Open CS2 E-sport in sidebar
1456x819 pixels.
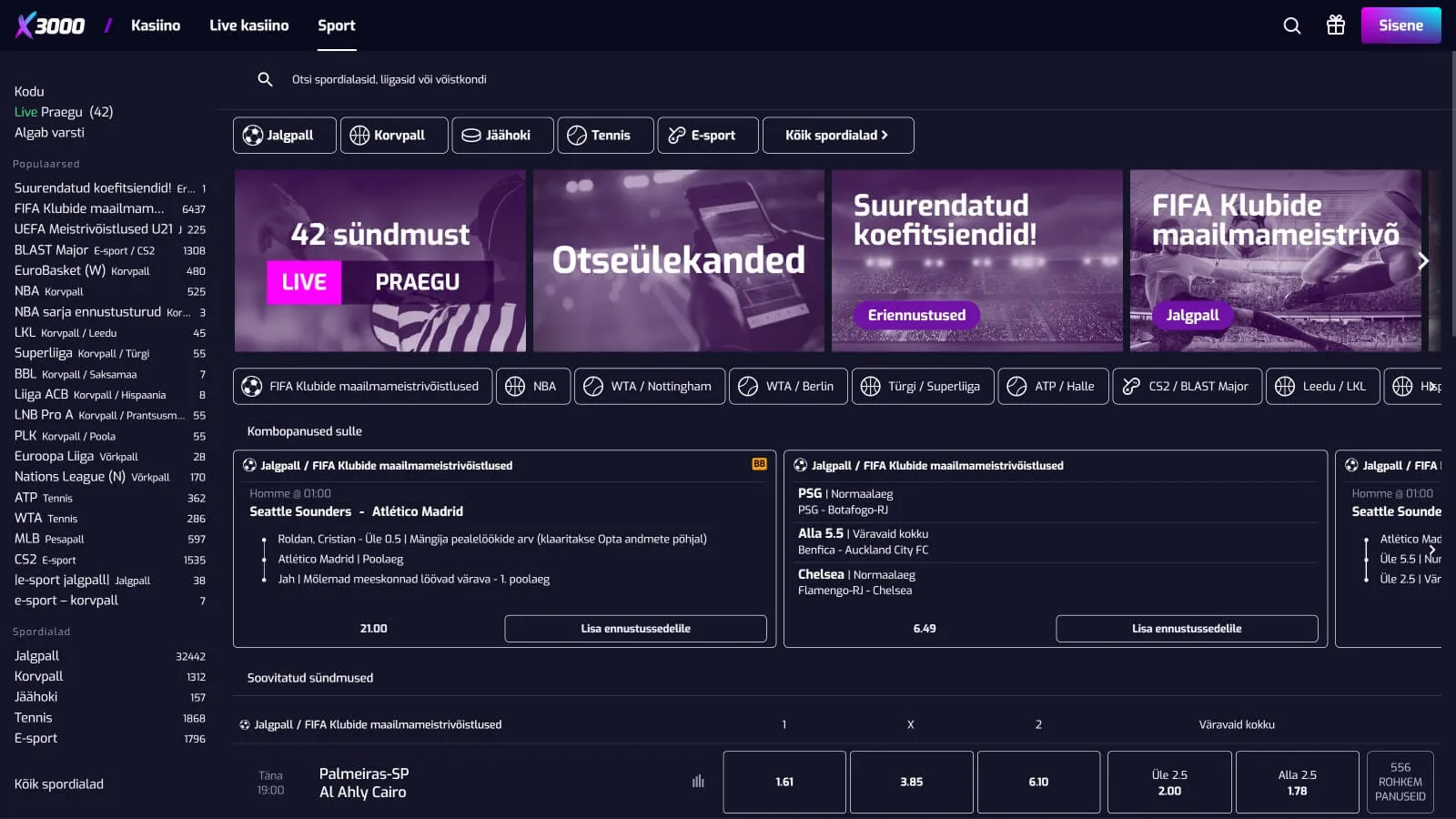(x=110, y=560)
